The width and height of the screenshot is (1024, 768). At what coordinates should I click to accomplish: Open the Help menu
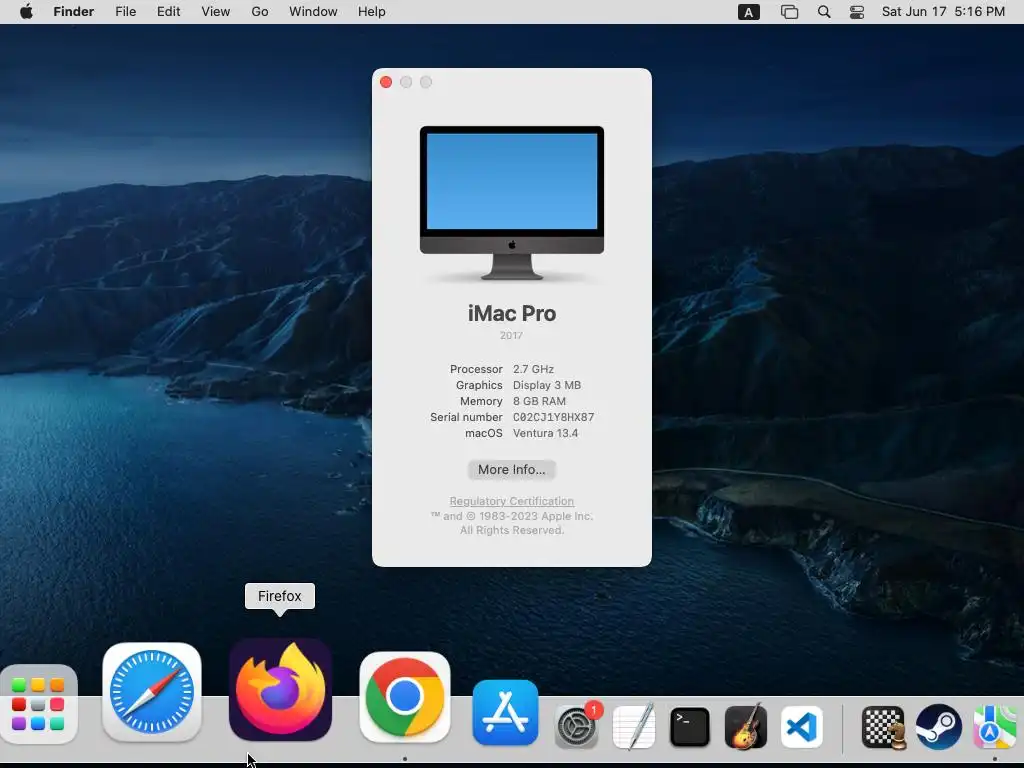[x=372, y=12]
